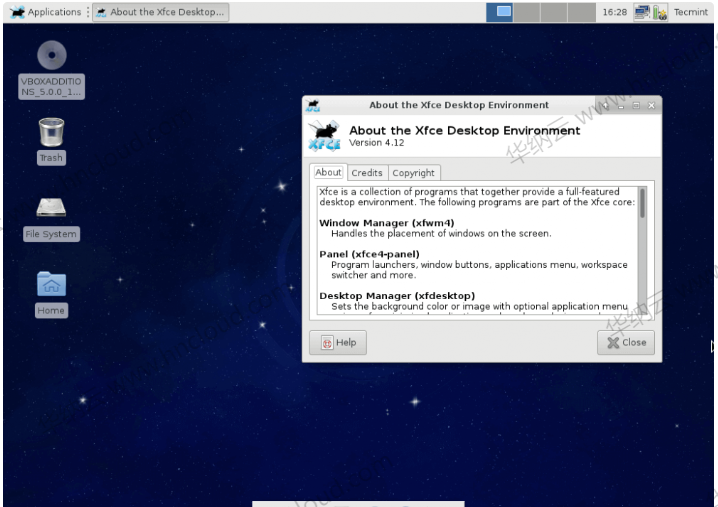Switch to the Copyright tab
Image resolution: width=718 pixels, height=507 pixels.
click(413, 173)
